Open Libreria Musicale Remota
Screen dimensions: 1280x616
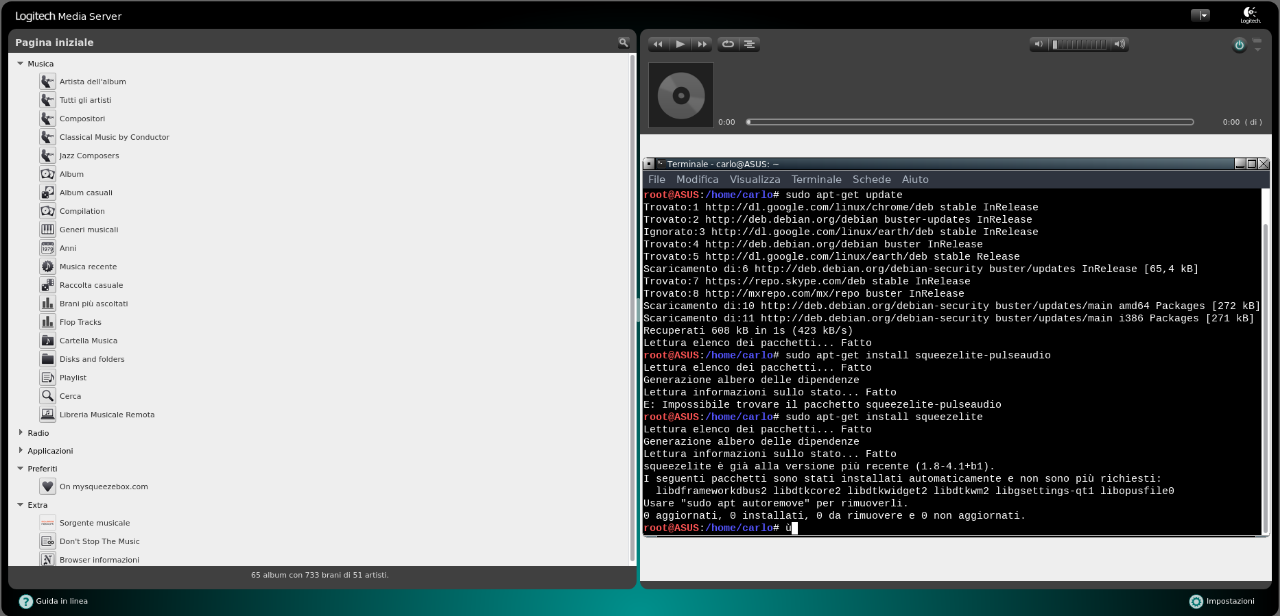(107, 414)
